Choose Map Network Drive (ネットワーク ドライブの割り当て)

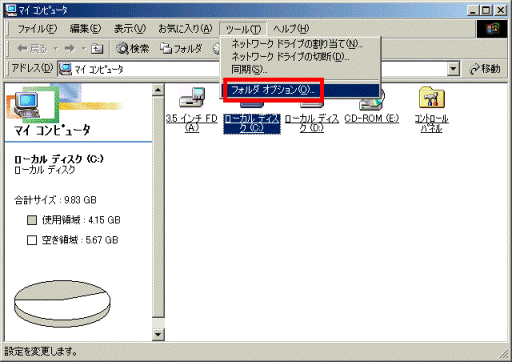(x=300, y=44)
